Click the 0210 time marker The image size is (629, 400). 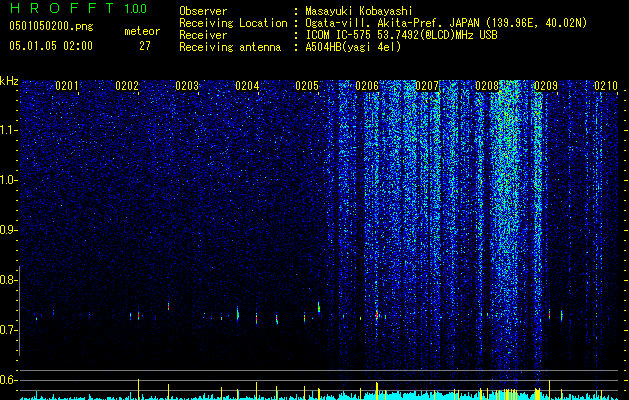(606, 86)
